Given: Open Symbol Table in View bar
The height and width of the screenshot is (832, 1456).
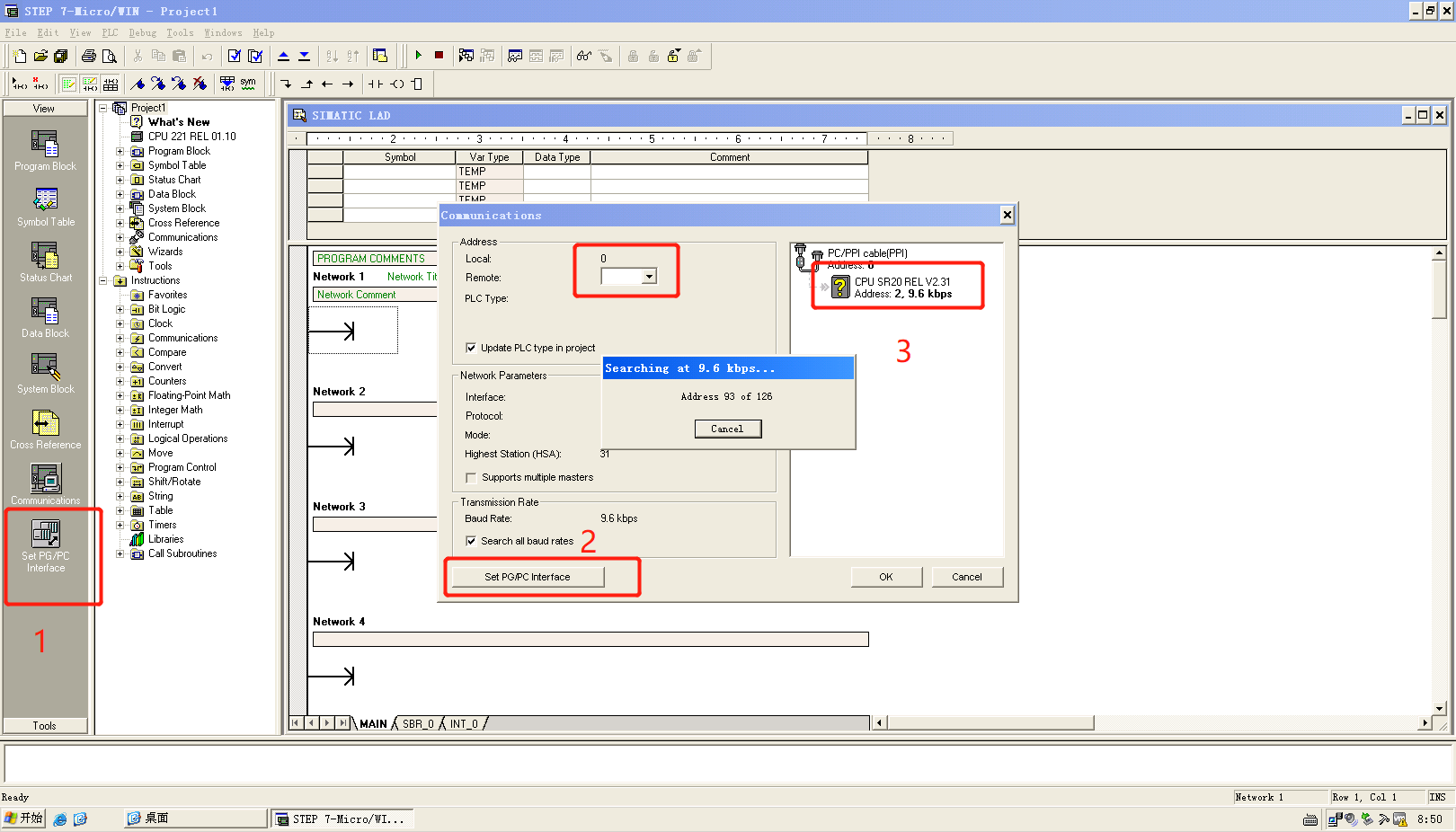Looking at the screenshot, I should [45, 206].
